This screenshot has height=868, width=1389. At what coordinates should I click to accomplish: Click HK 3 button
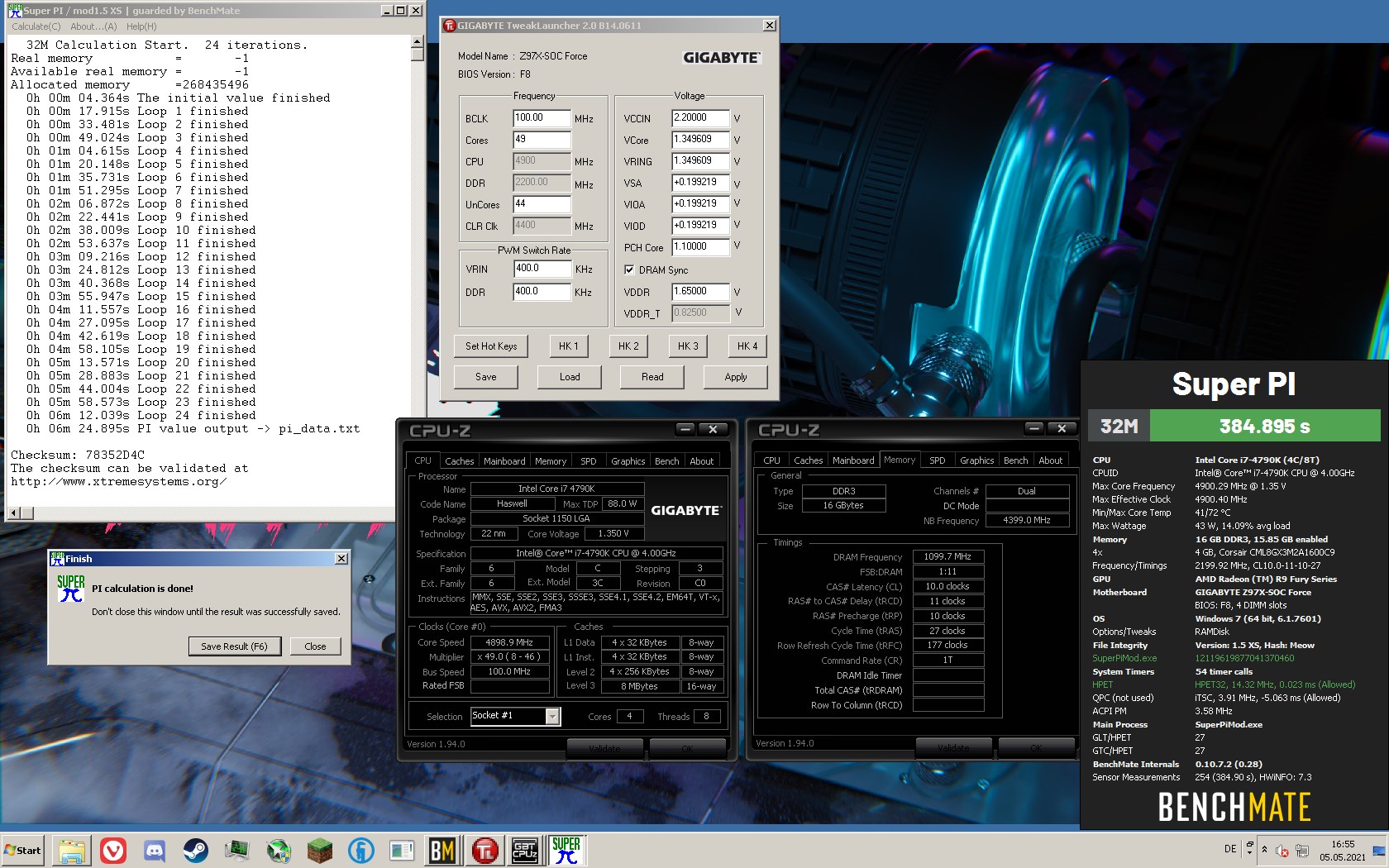point(688,346)
